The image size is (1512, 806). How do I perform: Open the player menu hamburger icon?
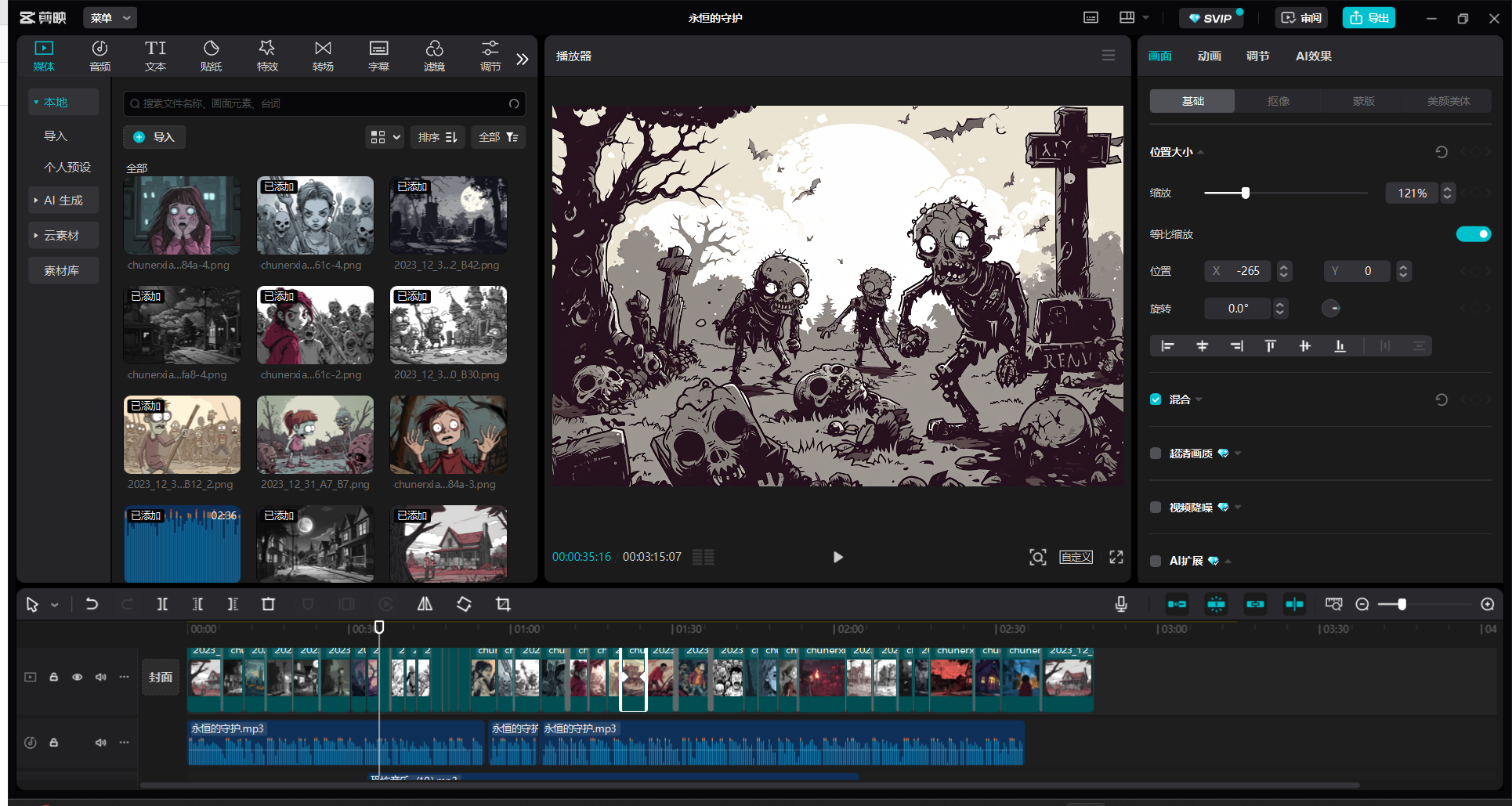[1109, 55]
